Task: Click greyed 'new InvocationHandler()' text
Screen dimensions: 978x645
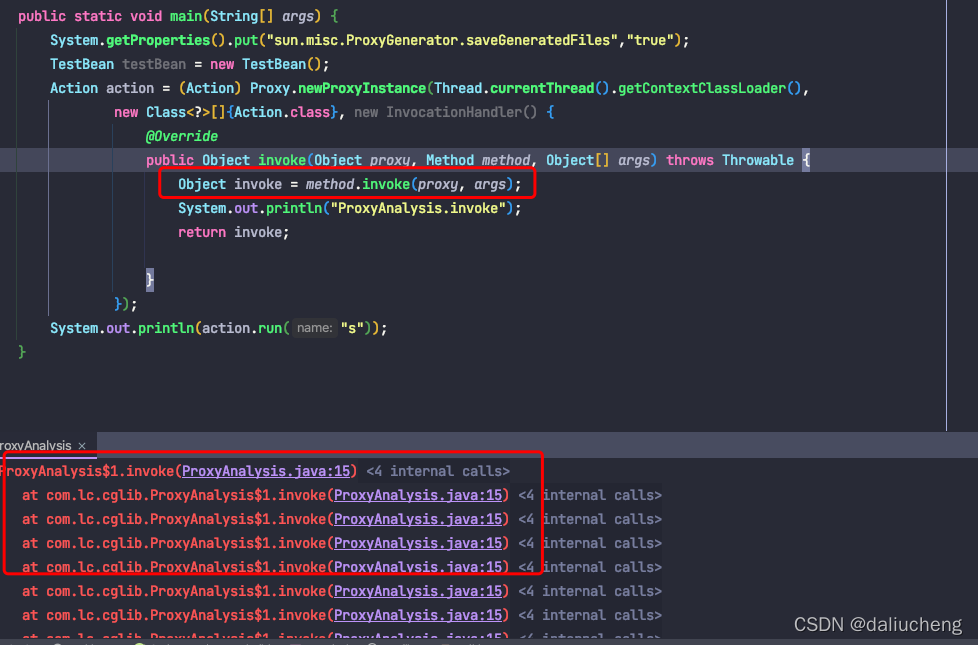Action: 445,112
